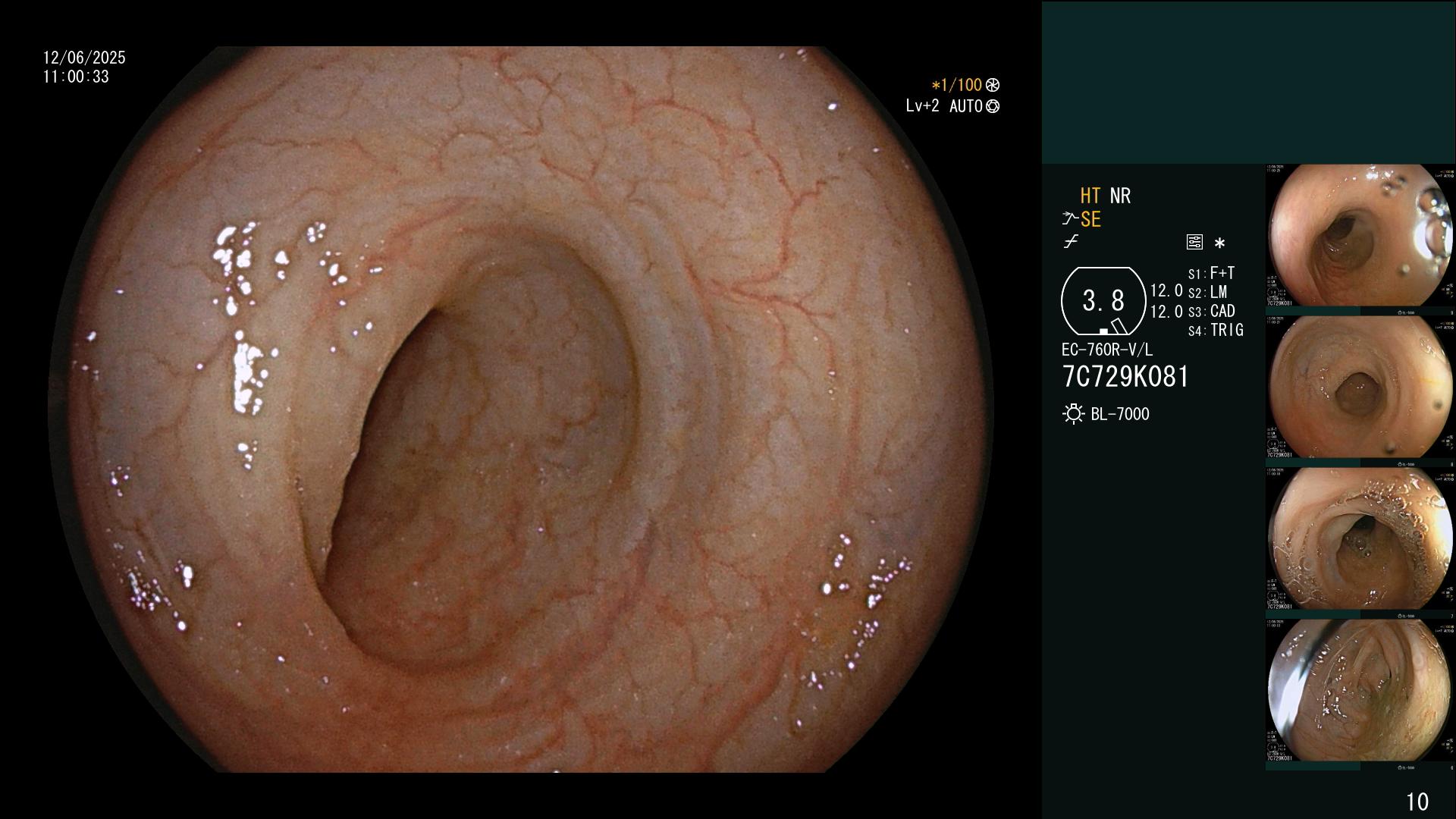Select the NR indicator

click(x=1120, y=196)
